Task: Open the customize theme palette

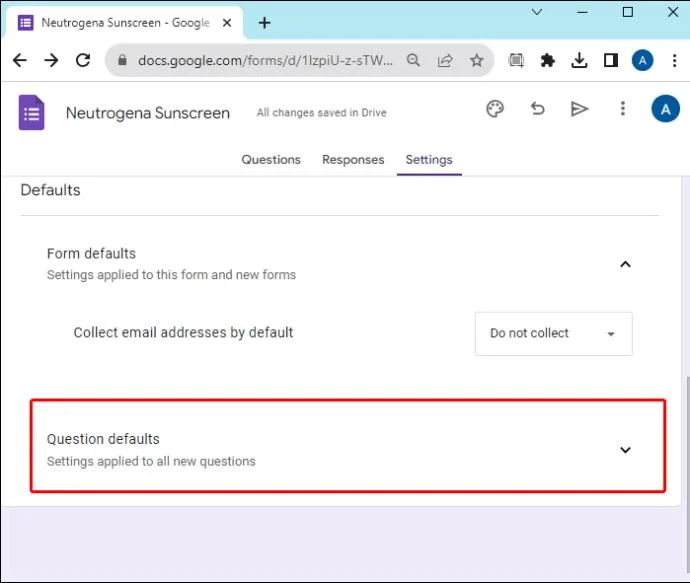Action: click(495, 109)
